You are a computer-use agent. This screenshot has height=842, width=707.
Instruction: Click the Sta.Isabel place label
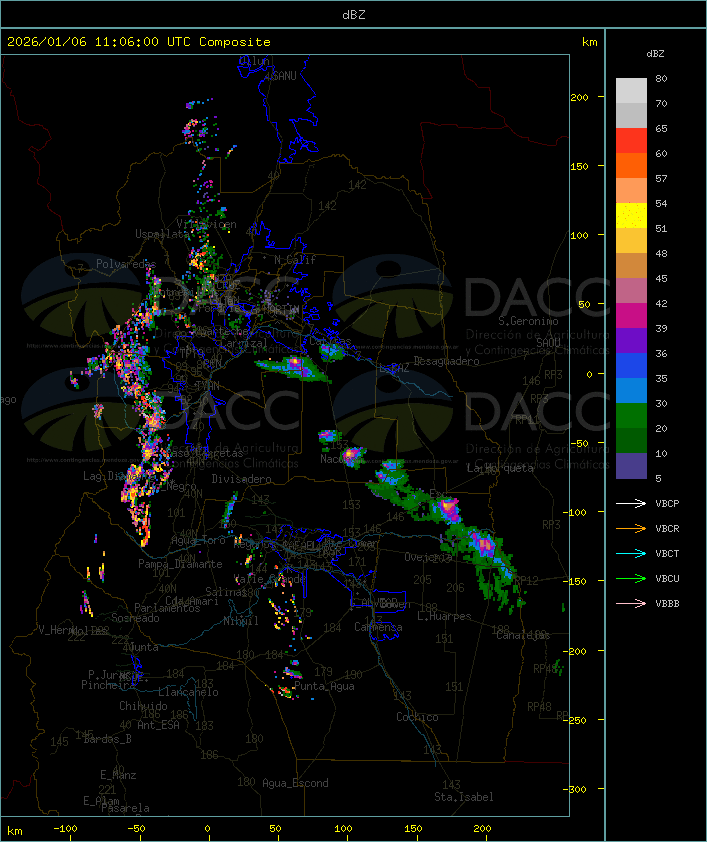(x=463, y=797)
